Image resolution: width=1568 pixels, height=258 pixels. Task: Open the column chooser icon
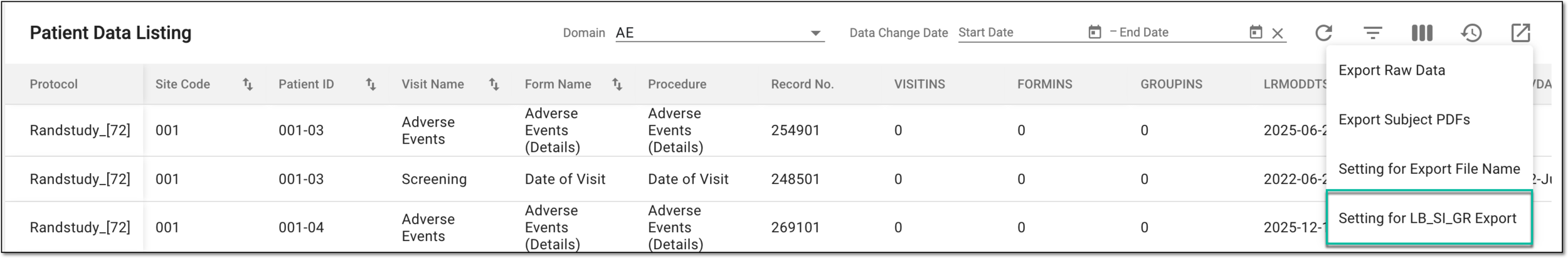pos(1422,33)
